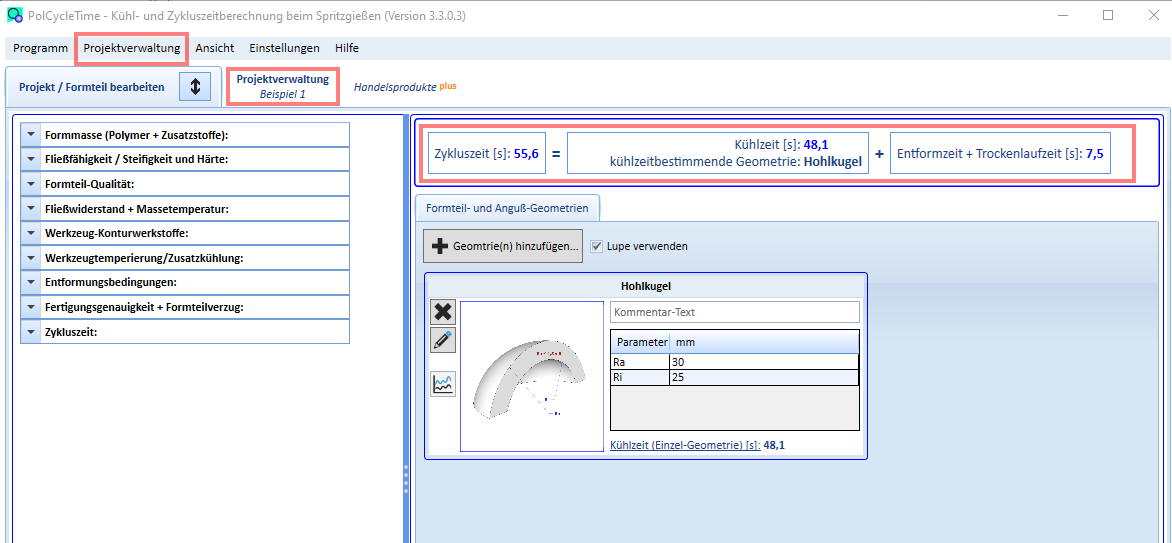Expand the Entformungsbedingungen section

tap(185, 283)
